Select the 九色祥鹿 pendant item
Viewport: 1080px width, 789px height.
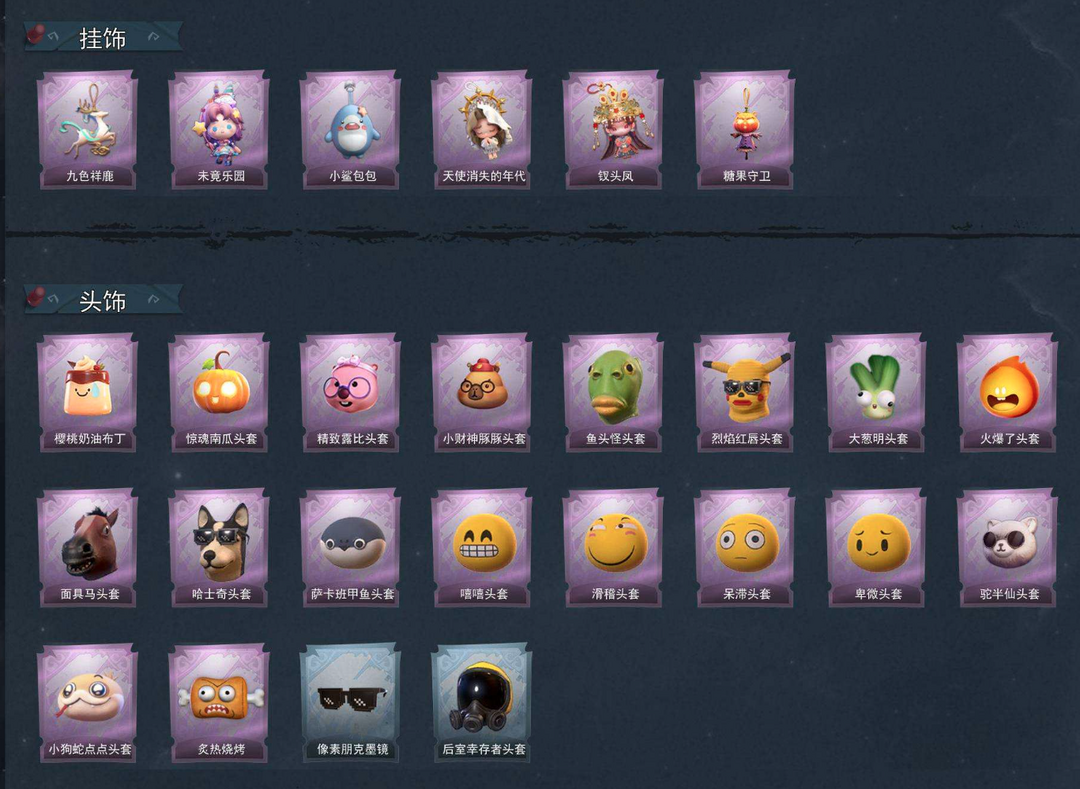(88, 129)
